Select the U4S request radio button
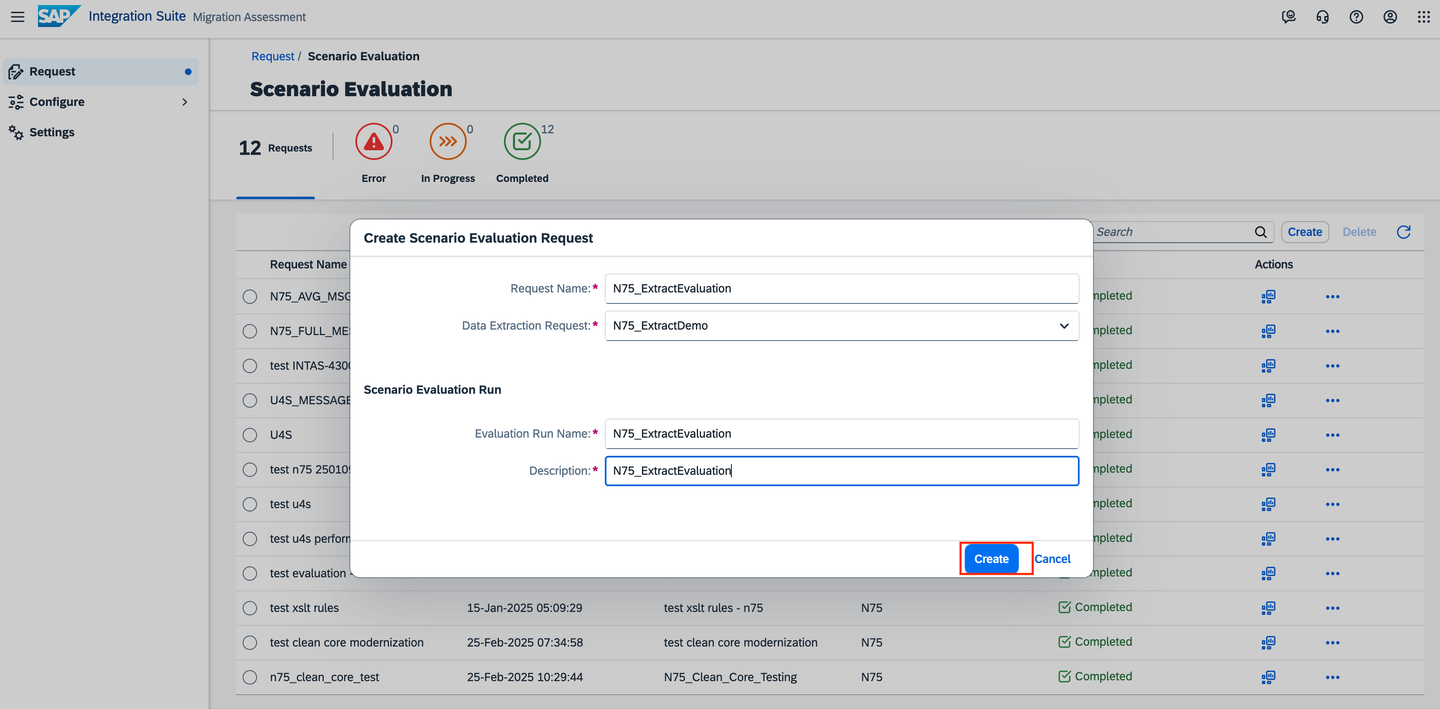1440x709 pixels. (x=250, y=435)
